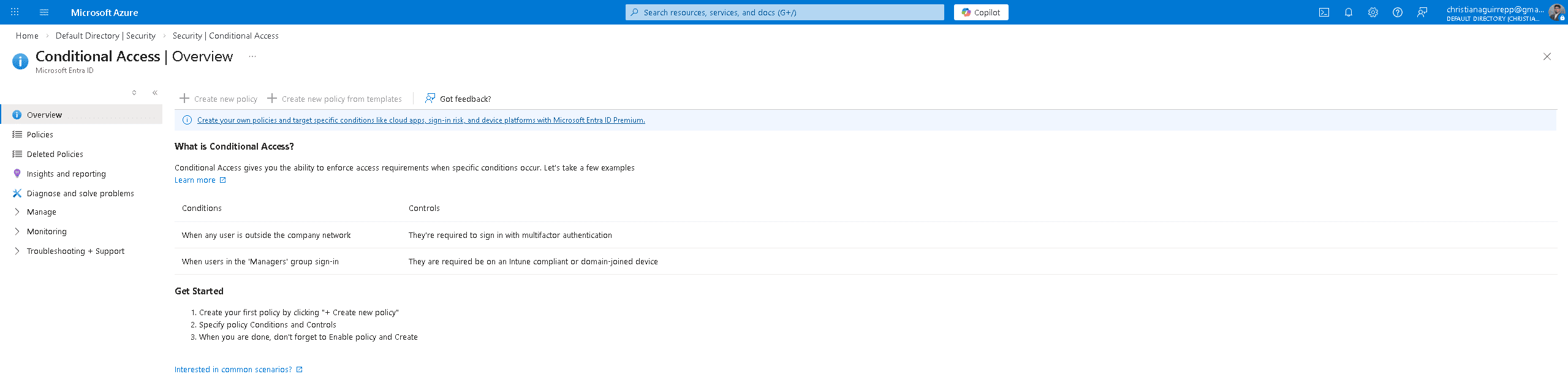Click the Insights lightbulb icon
Screen dimensions: 1568x390
(x=17, y=174)
